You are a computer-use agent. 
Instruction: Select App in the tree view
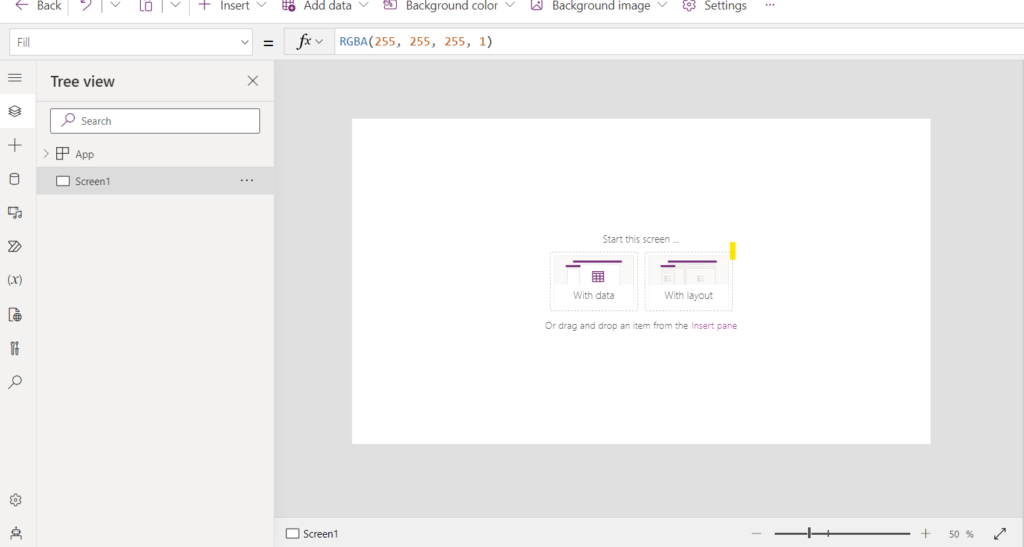tap(84, 154)
